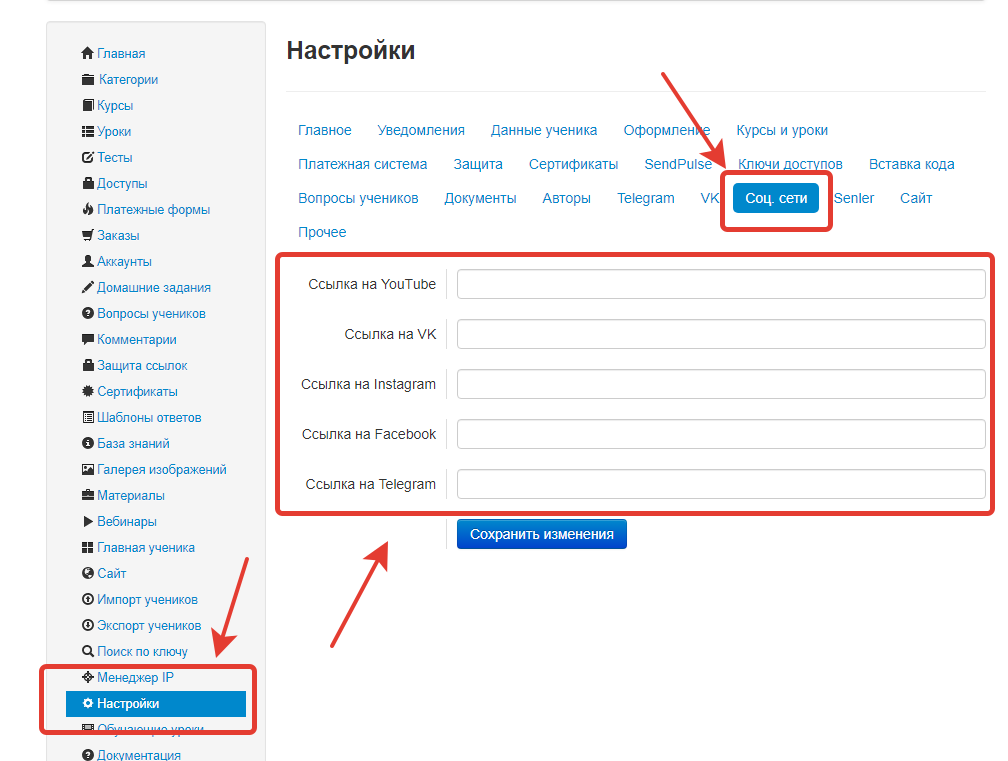Focus the Ссылка на YouTube field
The height and width of the screenshot is (761, 1008).
tap(721, 284)
